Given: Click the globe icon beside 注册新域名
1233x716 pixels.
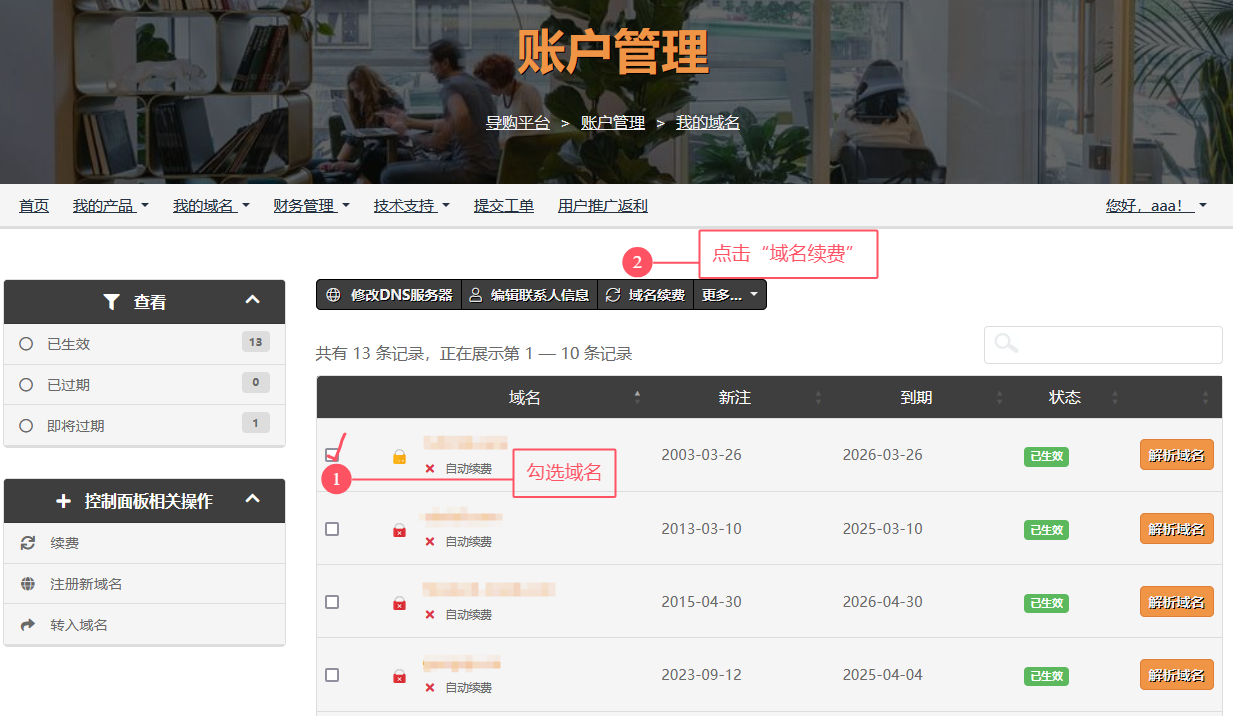Looking at the screenshot, I should tap(28, 584).
